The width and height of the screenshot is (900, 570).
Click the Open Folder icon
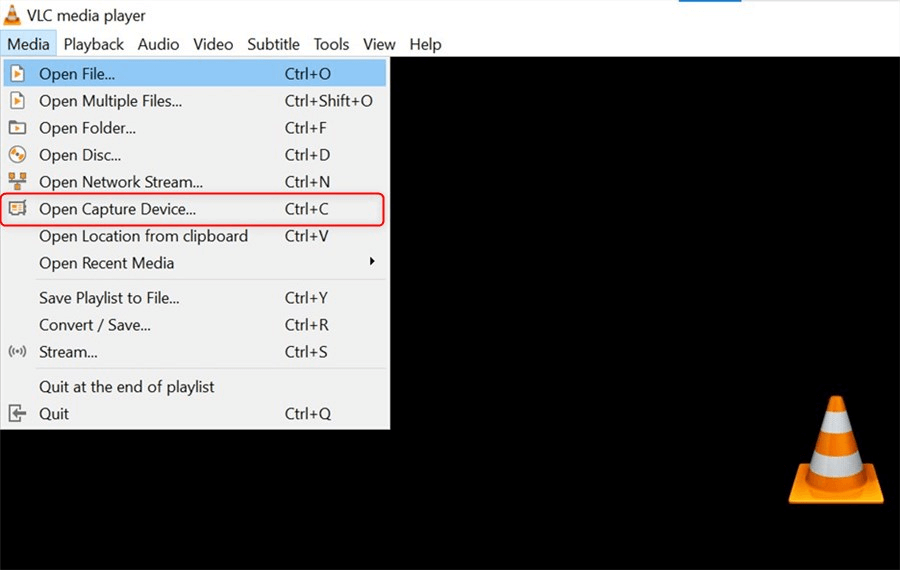coord(18,127)
